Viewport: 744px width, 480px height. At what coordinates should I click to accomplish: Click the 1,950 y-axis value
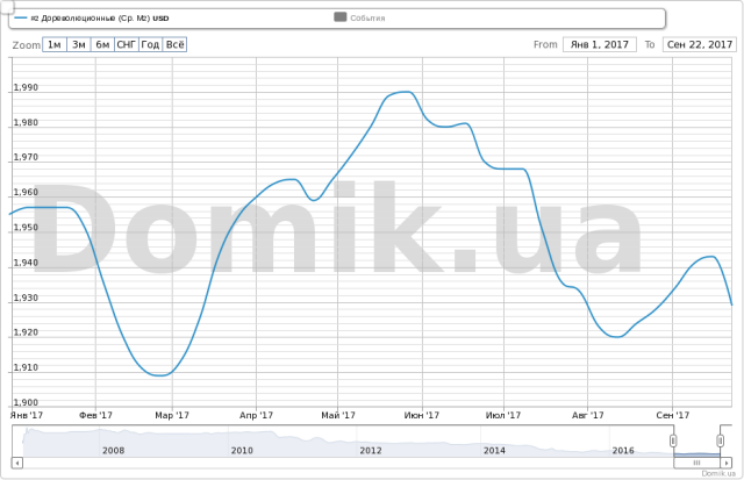point(26,227)
